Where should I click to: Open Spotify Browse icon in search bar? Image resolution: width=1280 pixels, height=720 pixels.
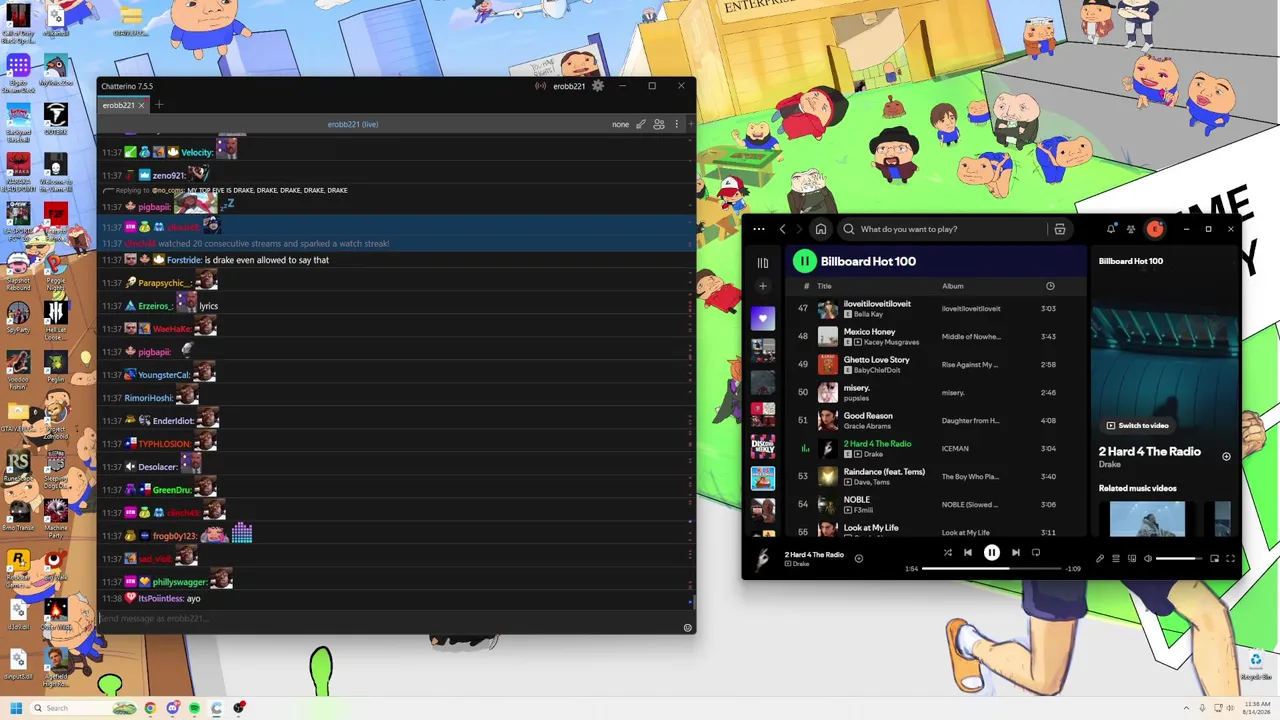tap(1060, 229)
